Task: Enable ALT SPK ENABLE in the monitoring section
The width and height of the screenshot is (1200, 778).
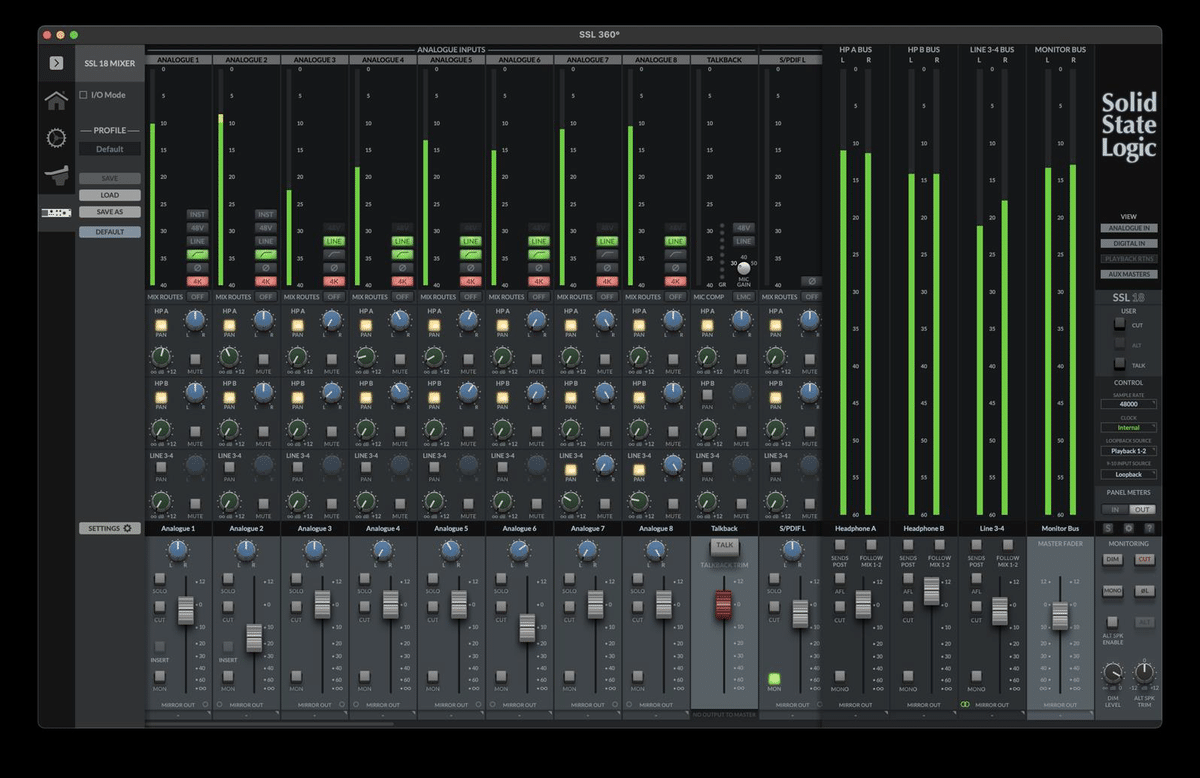Action: pos(1111,621)
